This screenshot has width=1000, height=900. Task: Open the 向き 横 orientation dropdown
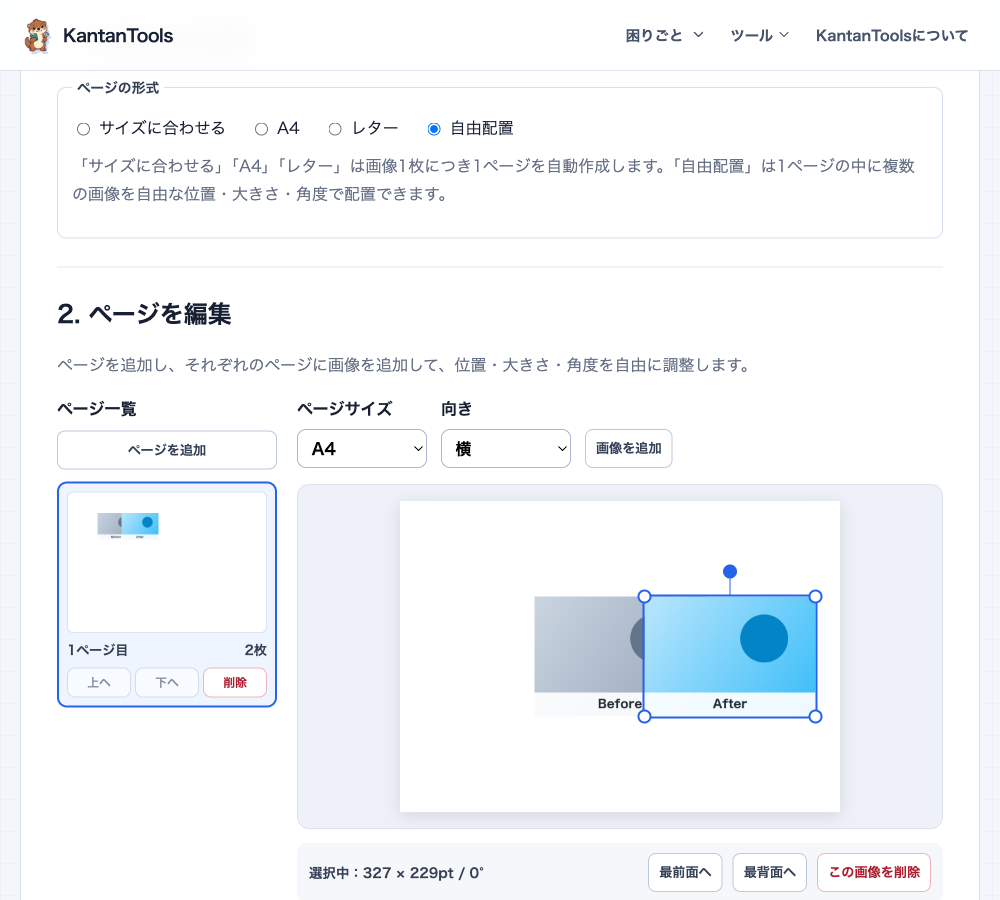coord(506,448)
